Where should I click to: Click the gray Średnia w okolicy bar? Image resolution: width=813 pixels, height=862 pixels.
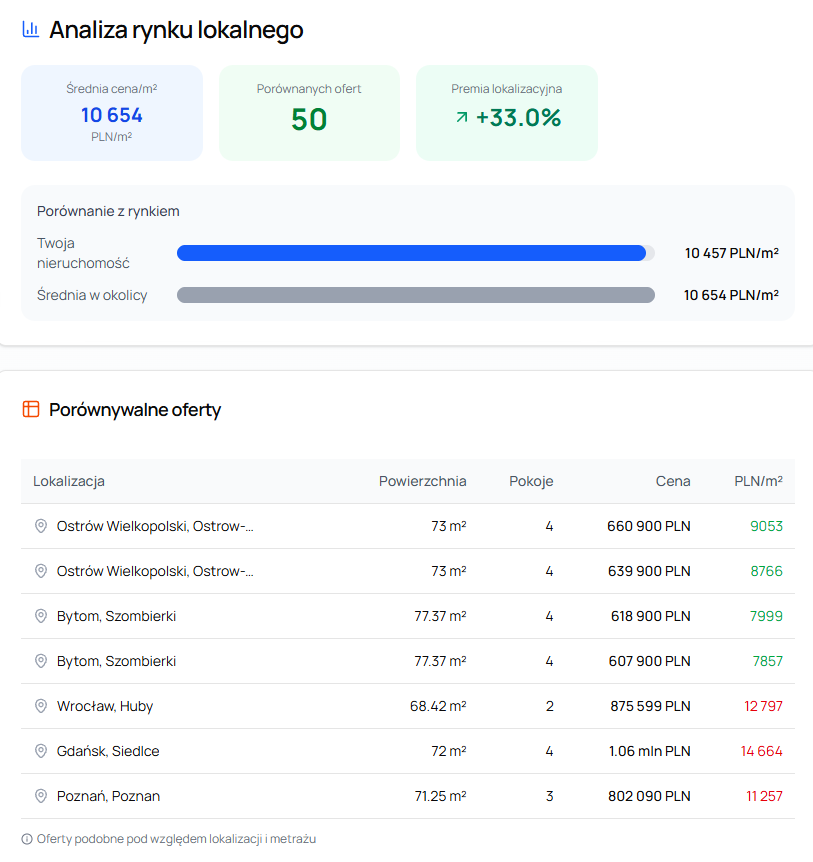[x=416, y=295]
